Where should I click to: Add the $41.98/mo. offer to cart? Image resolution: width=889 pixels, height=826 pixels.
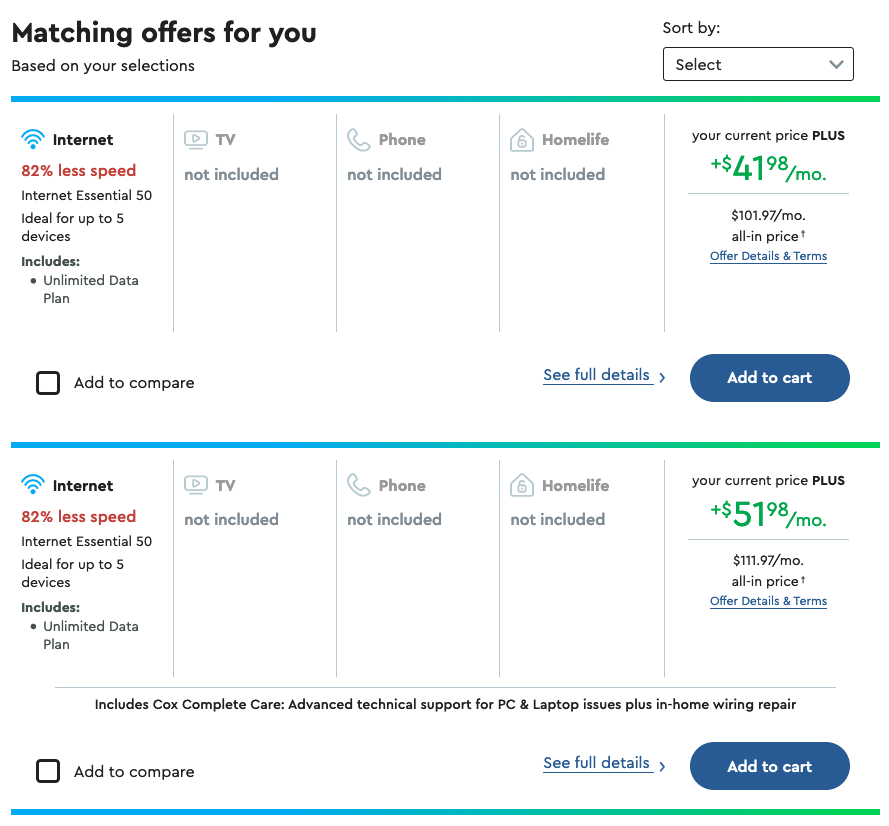pos(769,378)
